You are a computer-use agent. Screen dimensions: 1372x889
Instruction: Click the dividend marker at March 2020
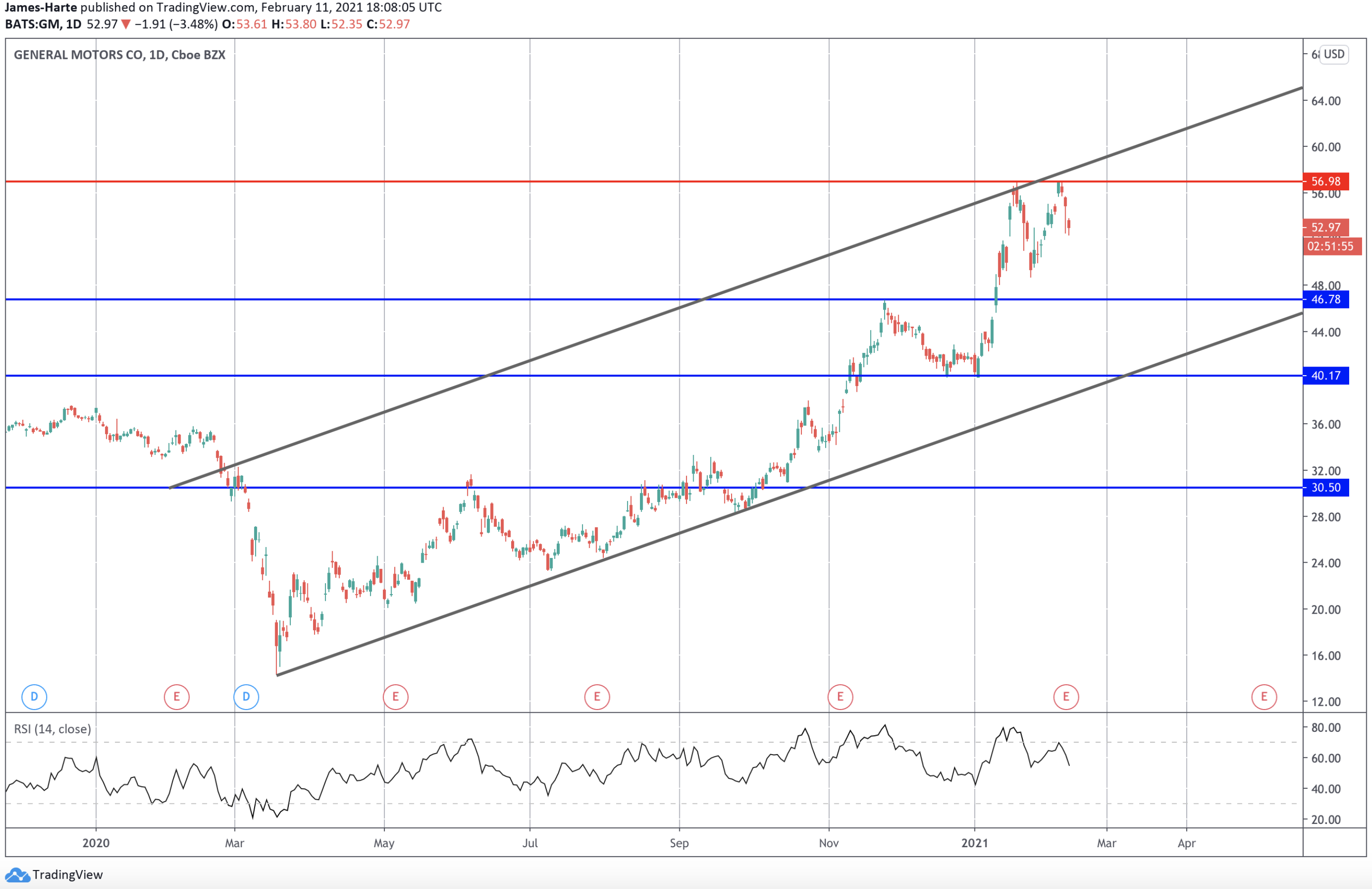[246, 697]
